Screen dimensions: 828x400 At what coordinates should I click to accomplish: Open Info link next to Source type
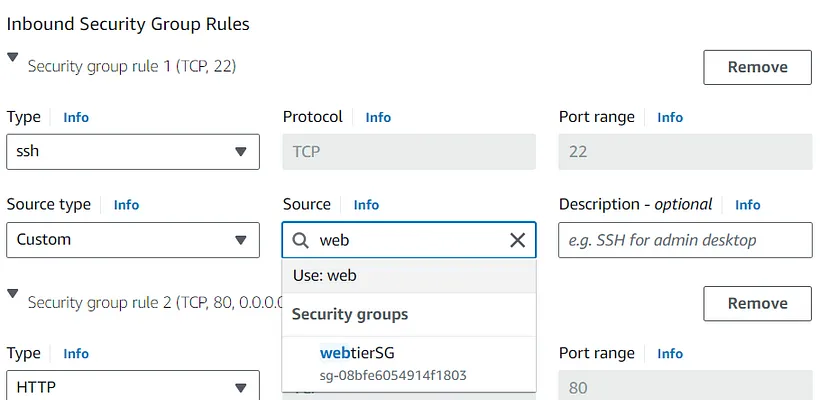click(x=126, y=204)
